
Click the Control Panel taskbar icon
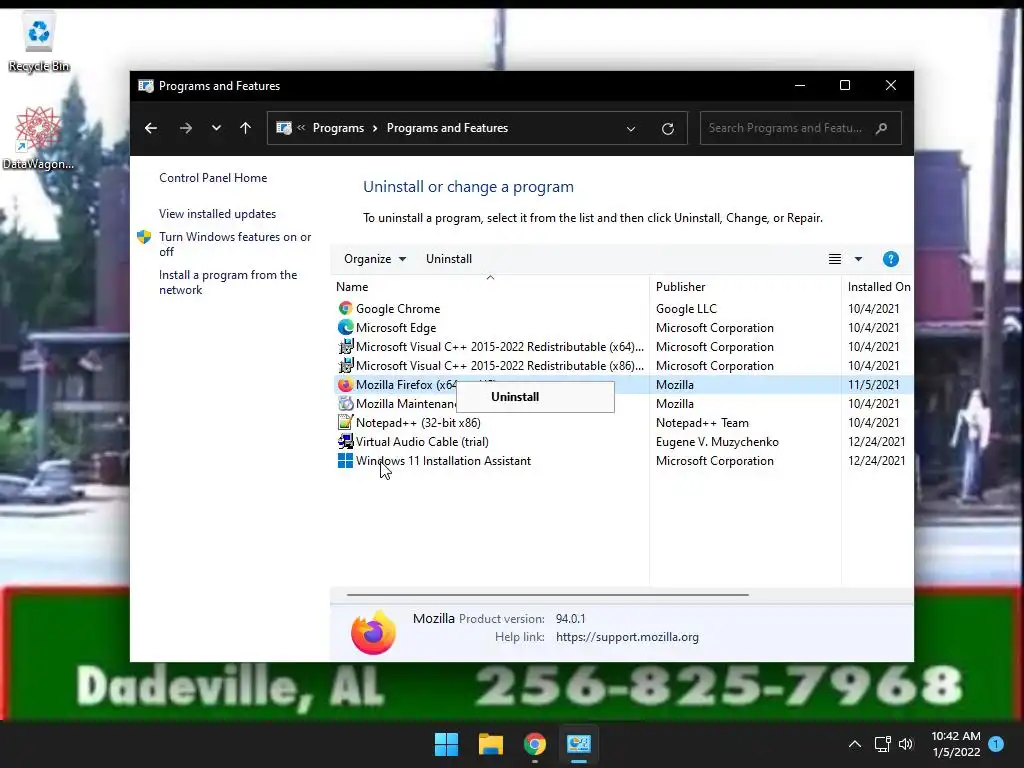coord(579,744)
